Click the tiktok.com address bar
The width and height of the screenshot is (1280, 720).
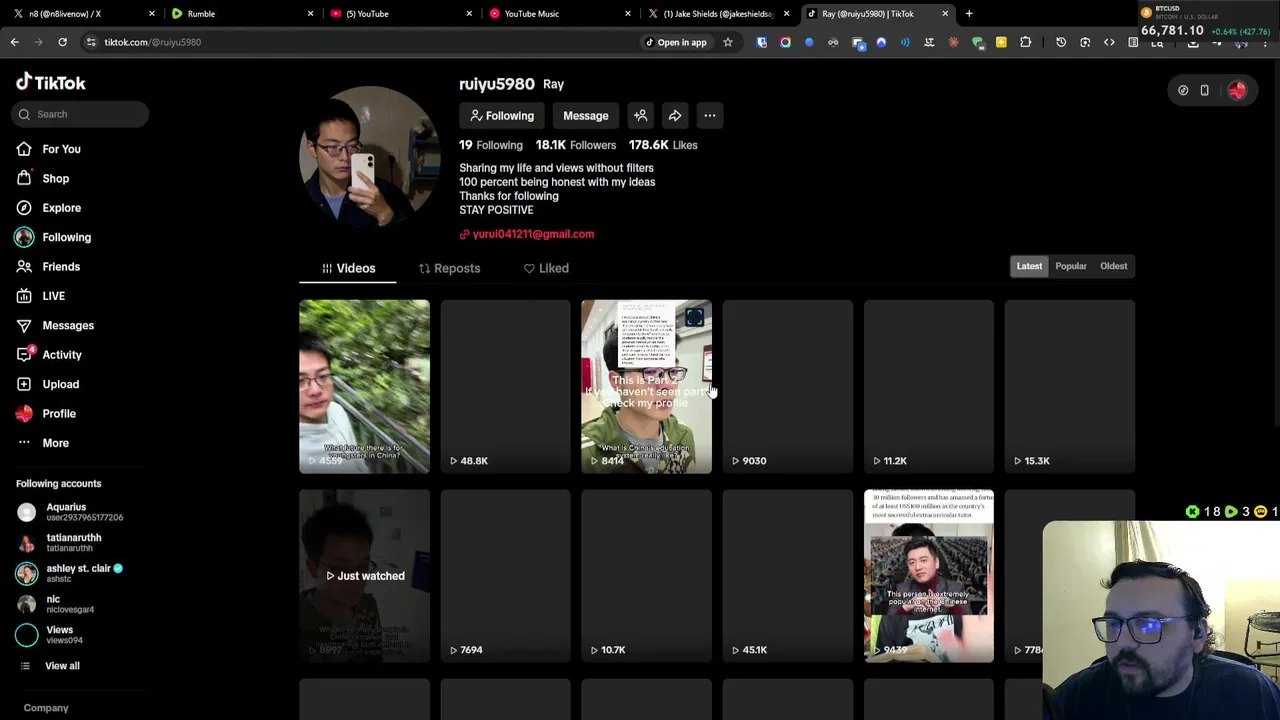[x=360, y=42]
